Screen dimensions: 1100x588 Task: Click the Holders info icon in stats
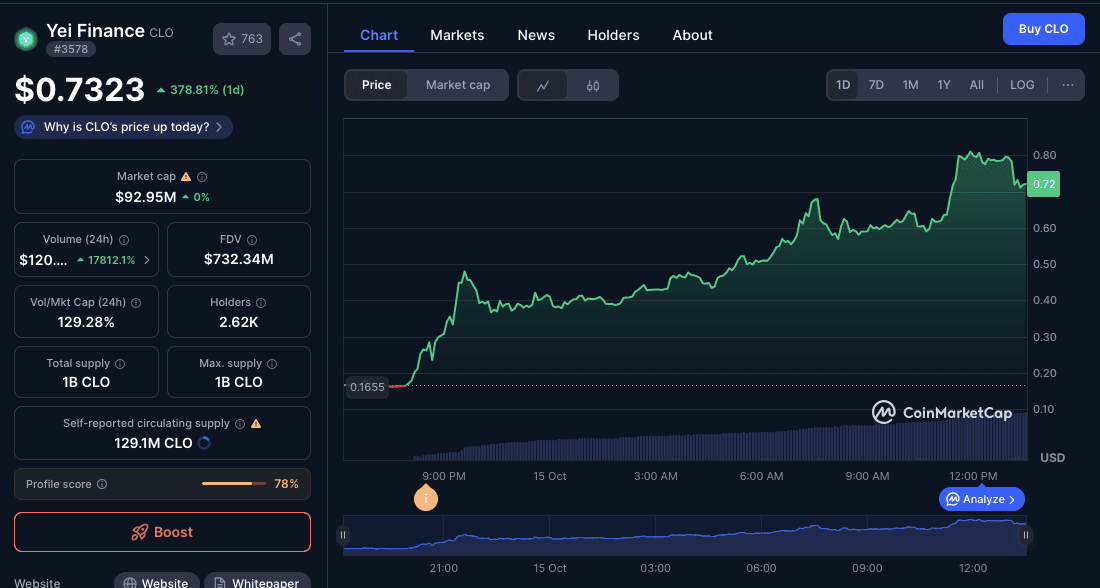tap(261, 303)
